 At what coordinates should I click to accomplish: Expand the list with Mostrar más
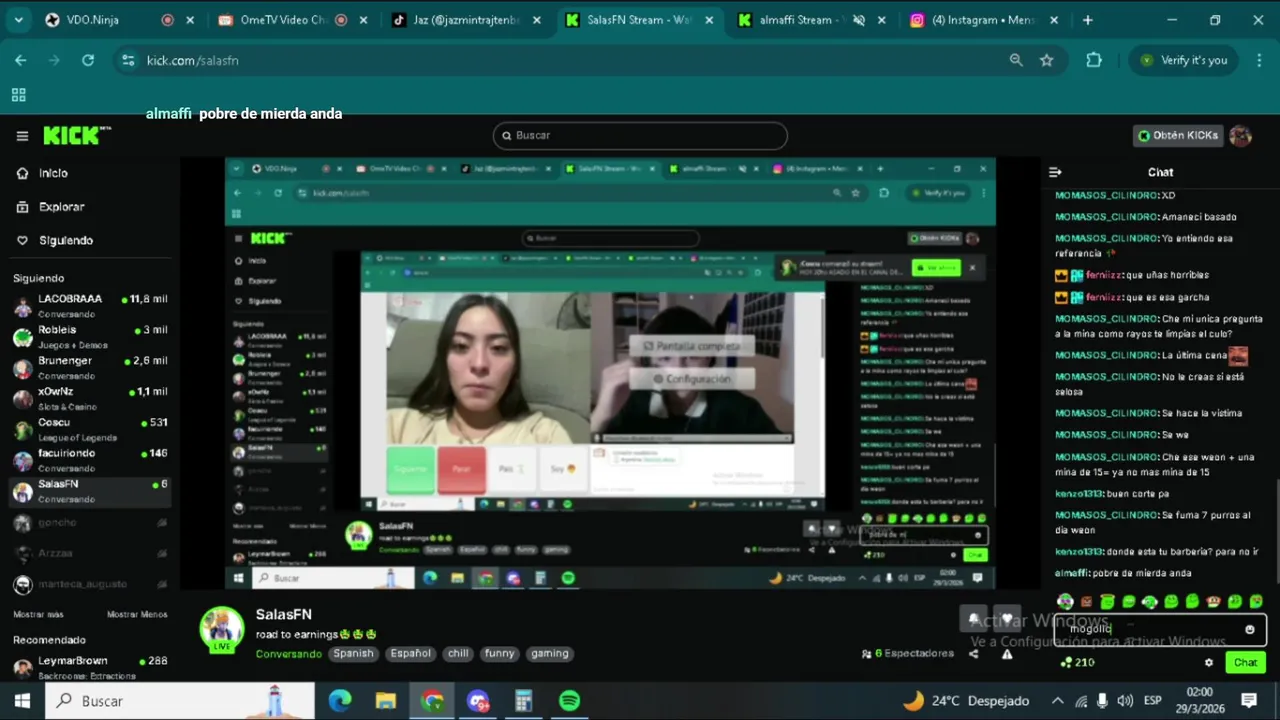coord(38,614)
